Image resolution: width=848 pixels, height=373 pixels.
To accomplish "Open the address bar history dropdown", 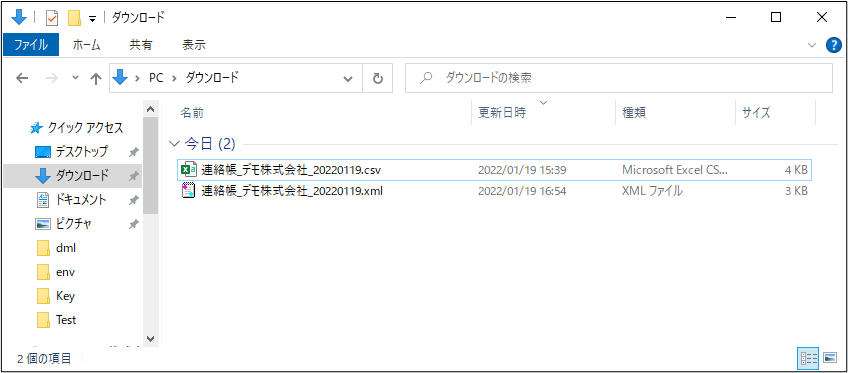I will (x=348, y=78).
